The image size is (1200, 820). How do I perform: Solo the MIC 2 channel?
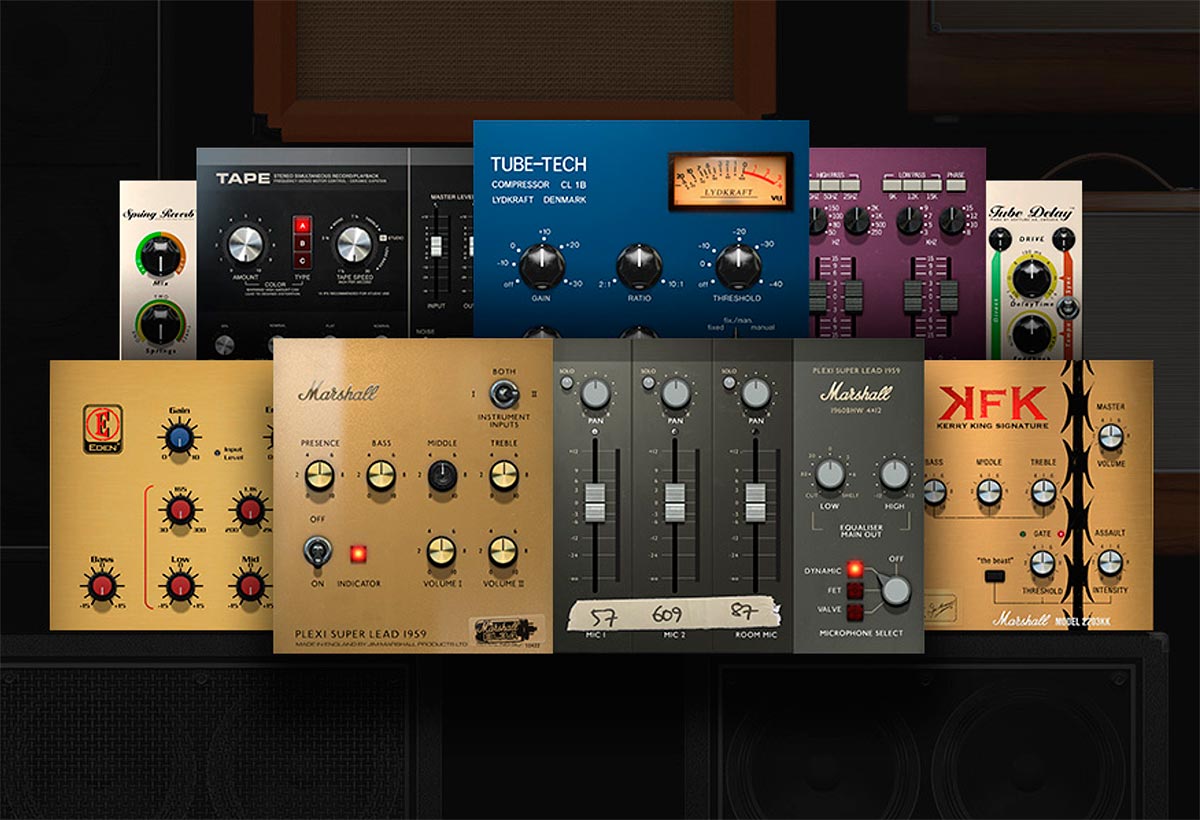(650, 384)
